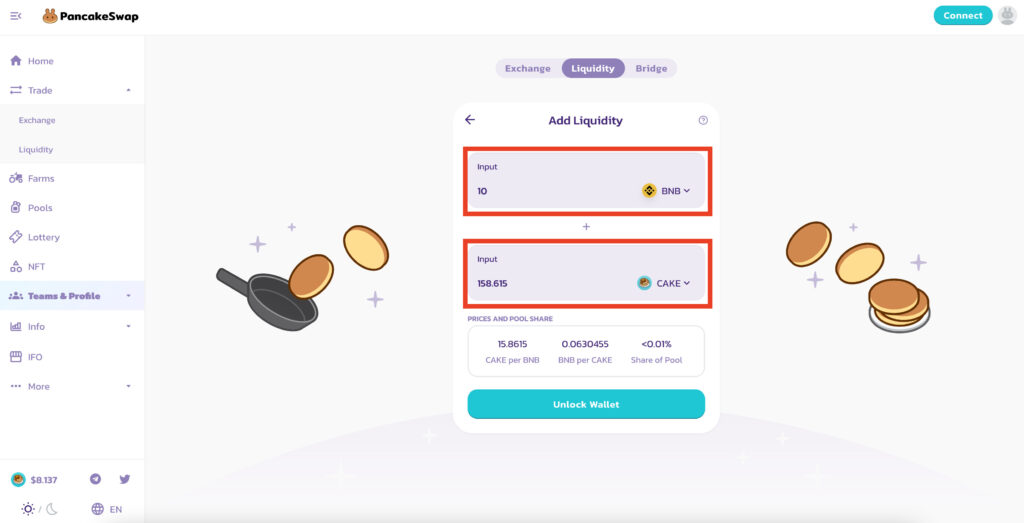Switch to the Bridge tab
The image size is (1024, 523).
(x=651, y=69)
